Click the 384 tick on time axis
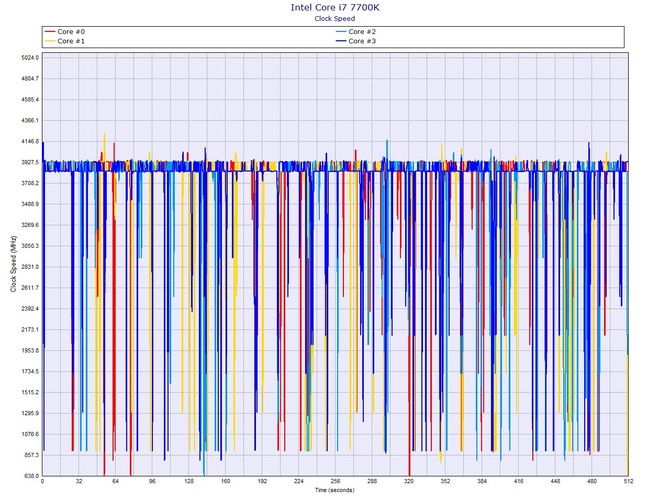The height and width of the screenshot is (502, 670). click(x=482, y=481)
